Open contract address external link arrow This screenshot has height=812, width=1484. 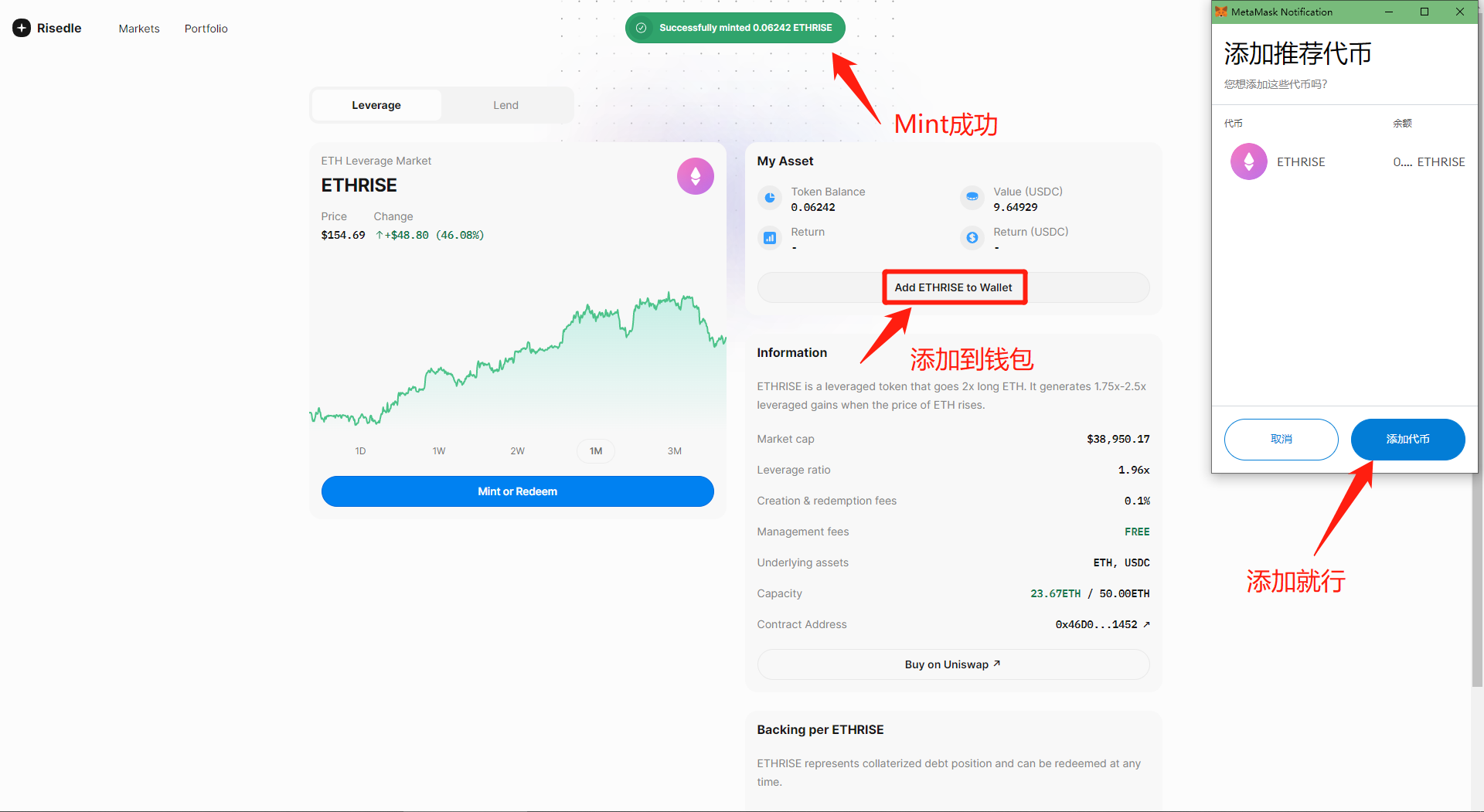pos(1146,624)
